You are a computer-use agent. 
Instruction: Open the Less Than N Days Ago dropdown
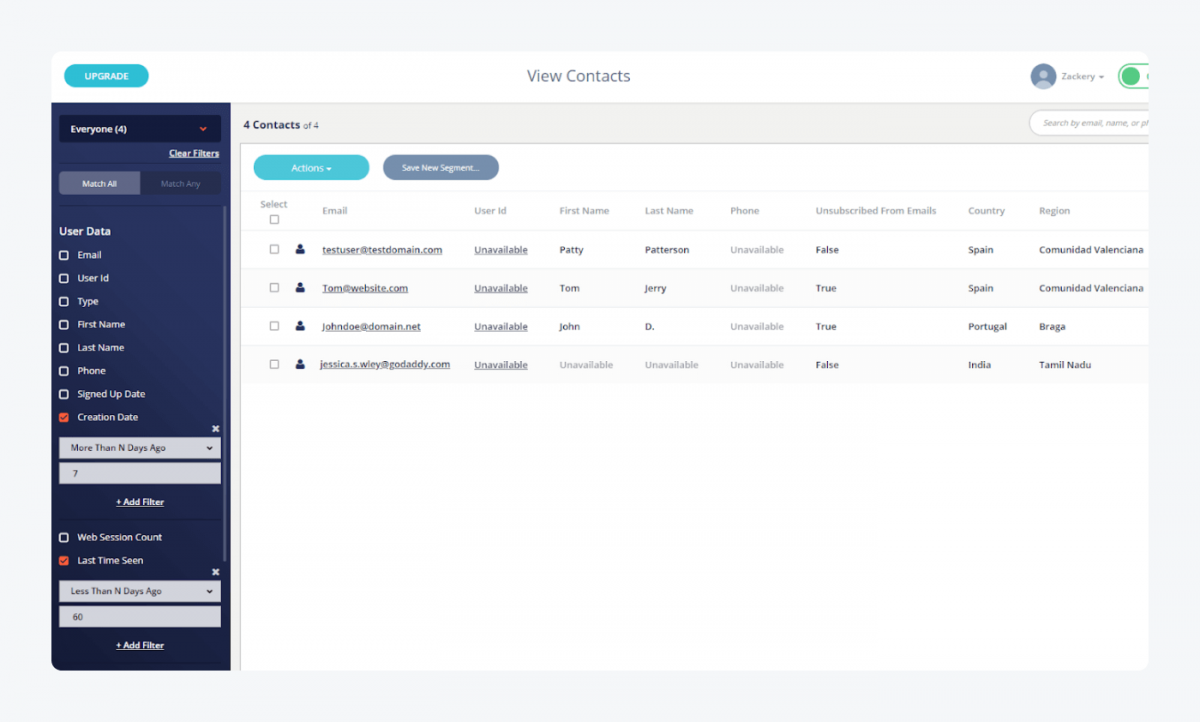(140, 591)
